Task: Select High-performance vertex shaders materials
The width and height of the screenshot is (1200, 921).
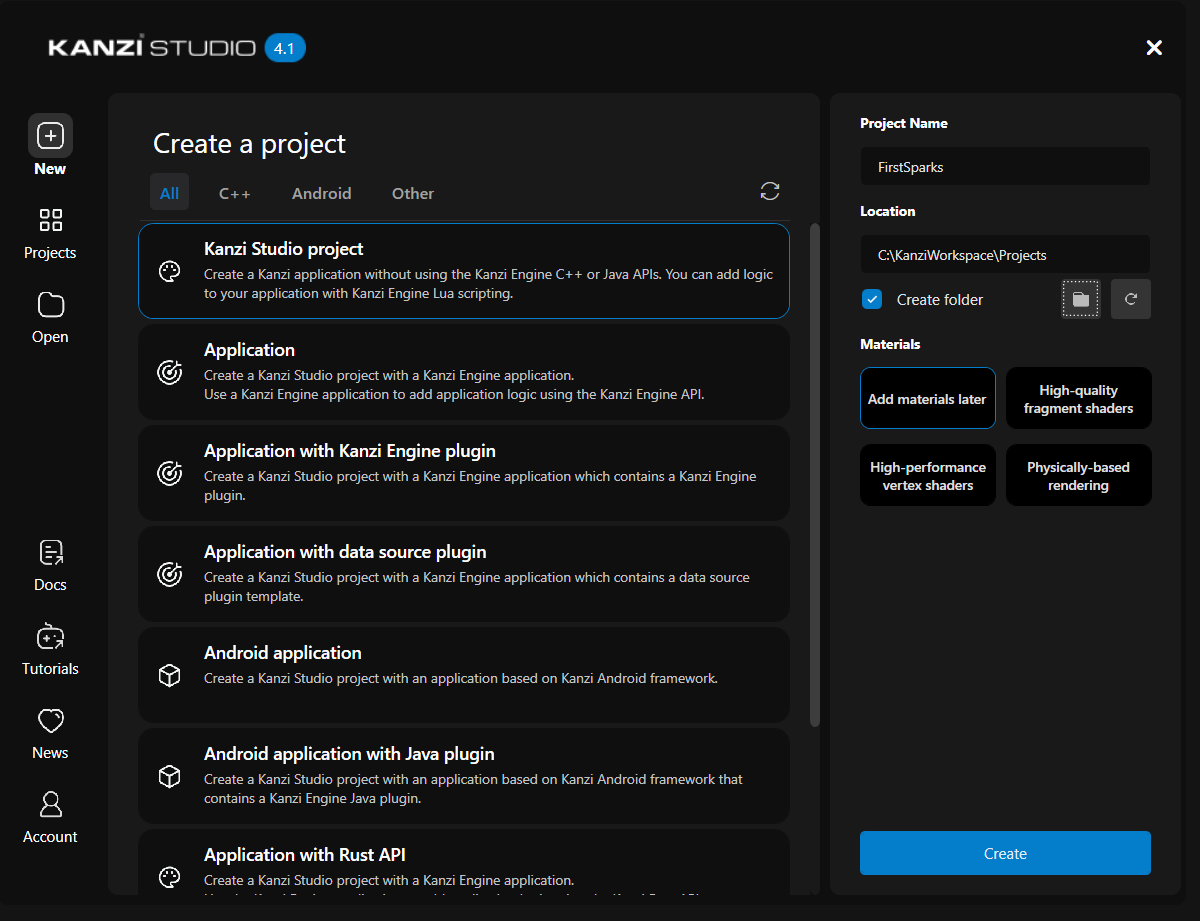Action: (927, 475)
